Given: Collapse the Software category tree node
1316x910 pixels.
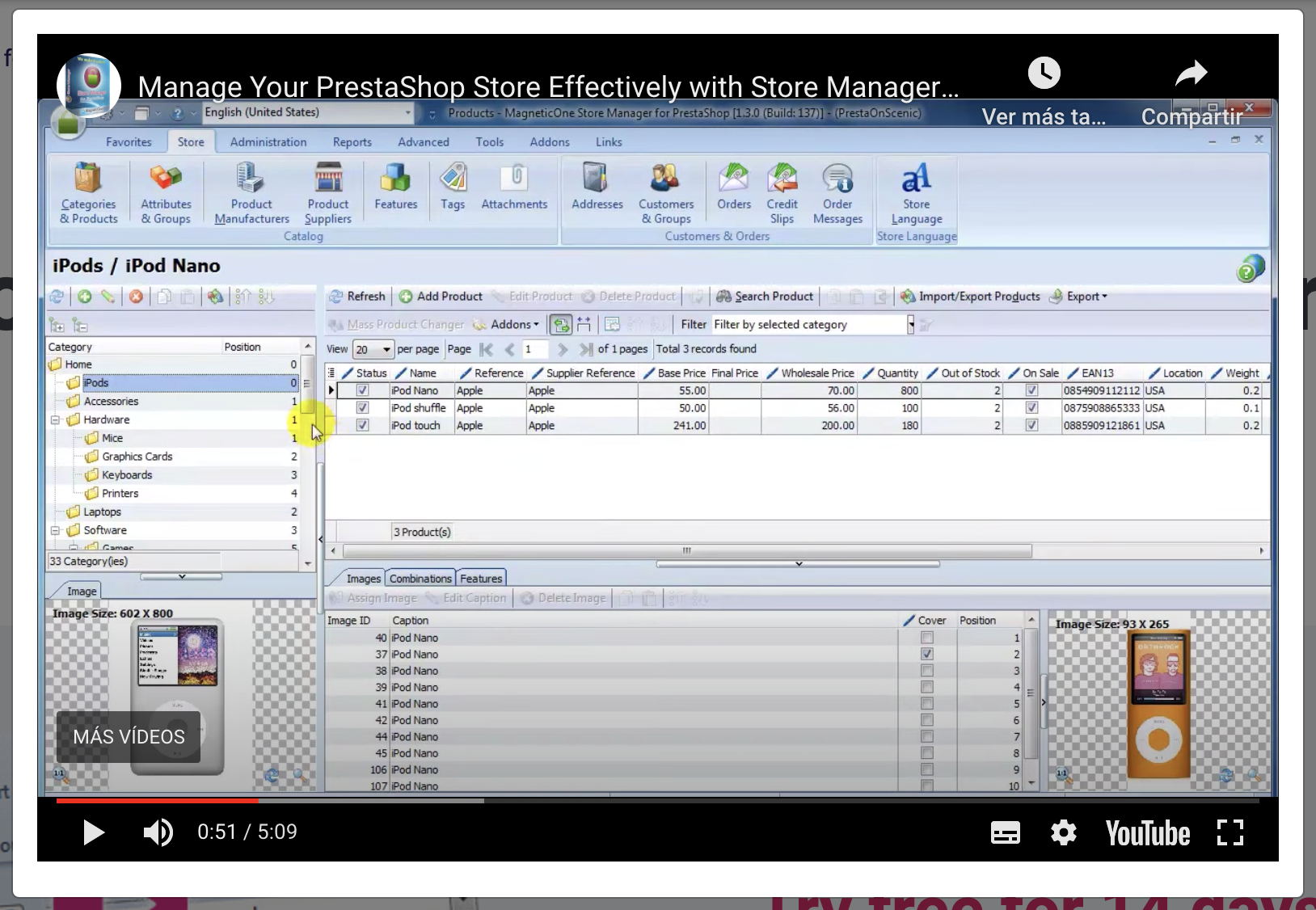Looking at the screenshot, I should pyautogui.click(x=55, y=531).
